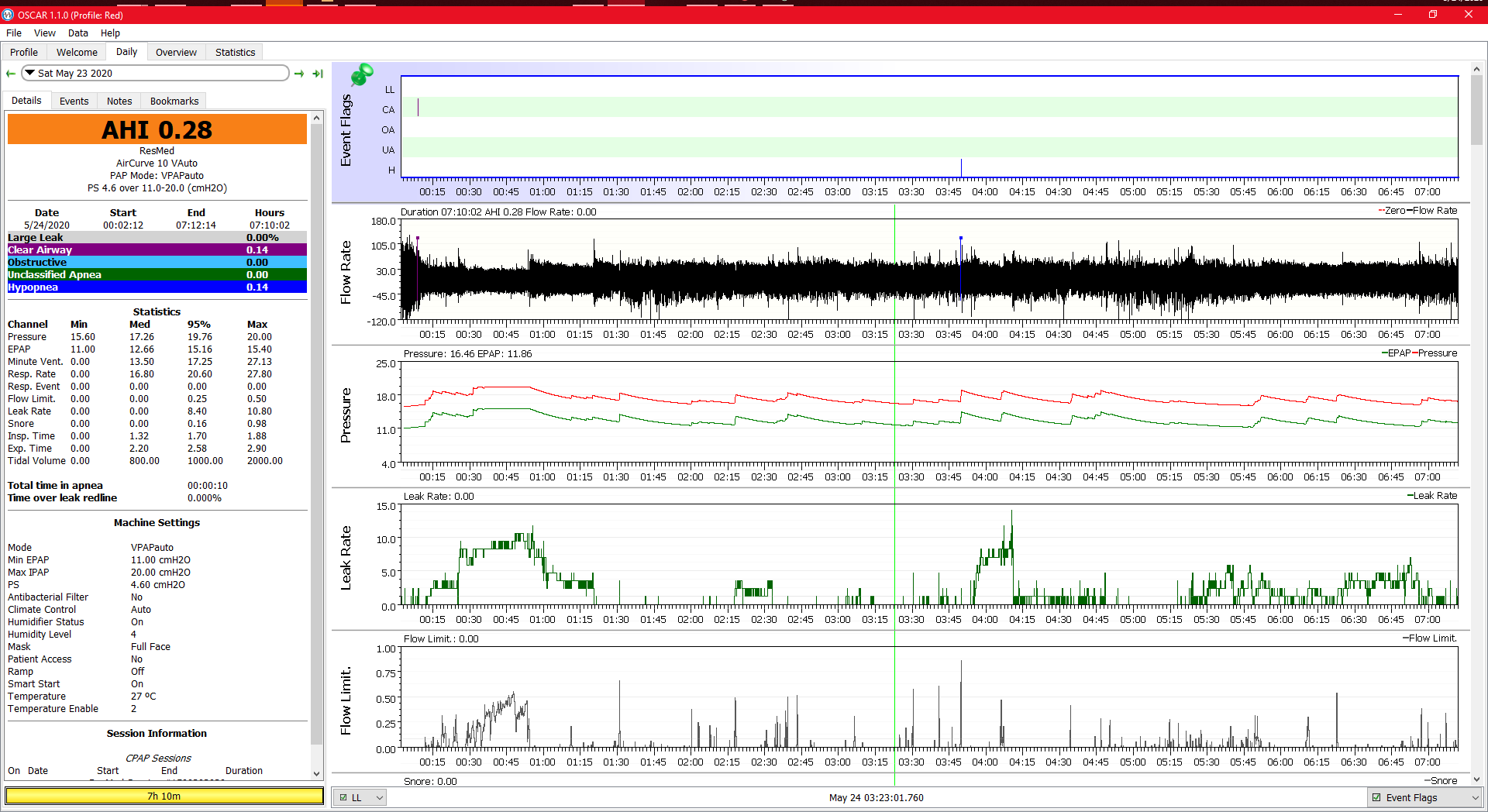Click the AHI 0.28 orange banner

coord(157,129)
